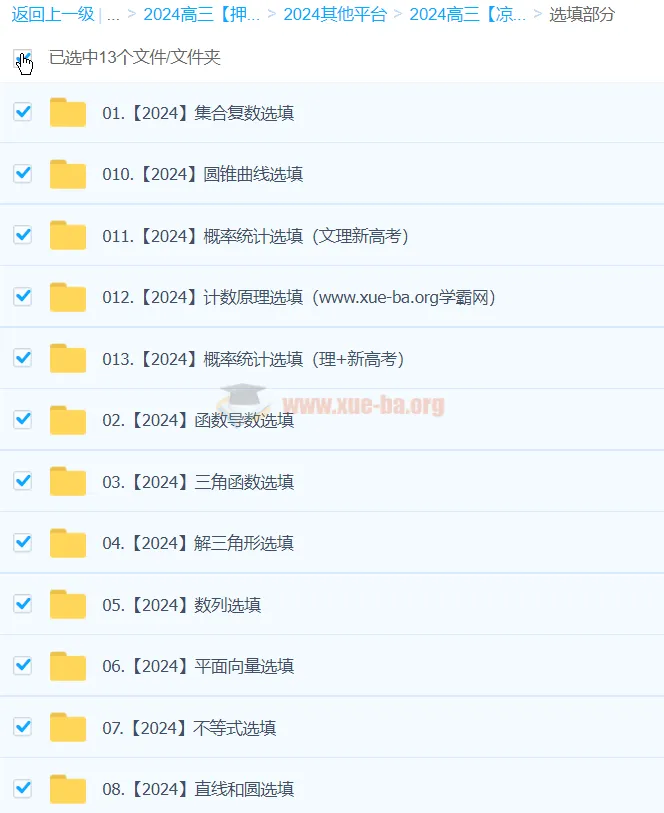Open the 2024高三【凉... breadcrumb link
Viewport: 664px width, 813px height.
coord(468,15)
